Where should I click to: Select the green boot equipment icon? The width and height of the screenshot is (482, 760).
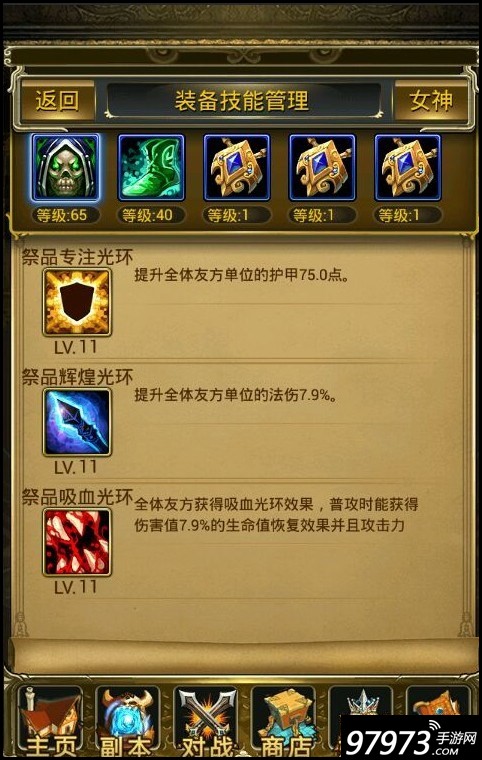tap(151, 168)
